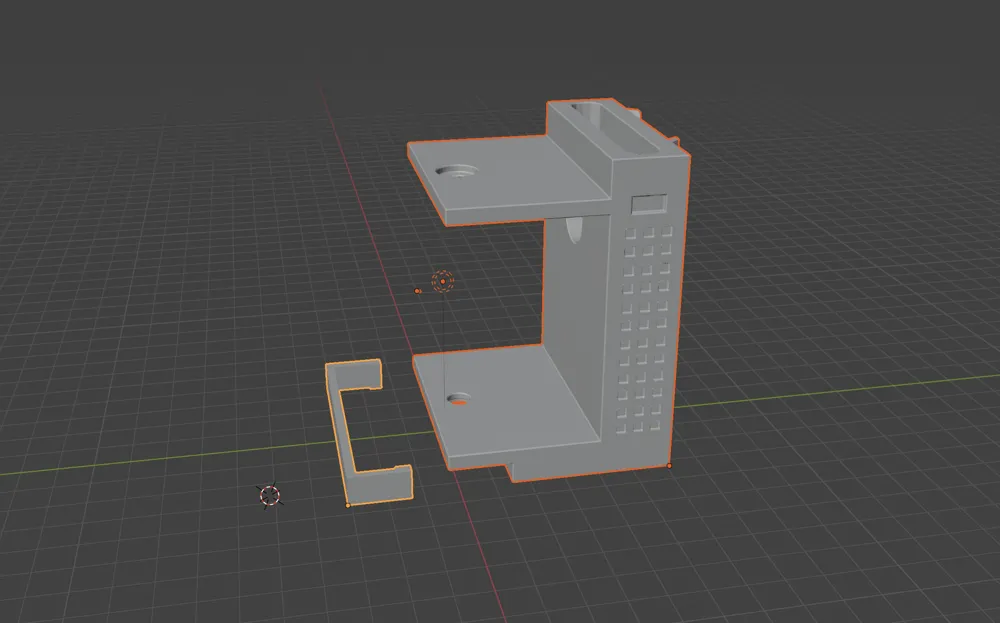
Task: Click the small orange dot beside light
Action: click(x=418, y=291)
